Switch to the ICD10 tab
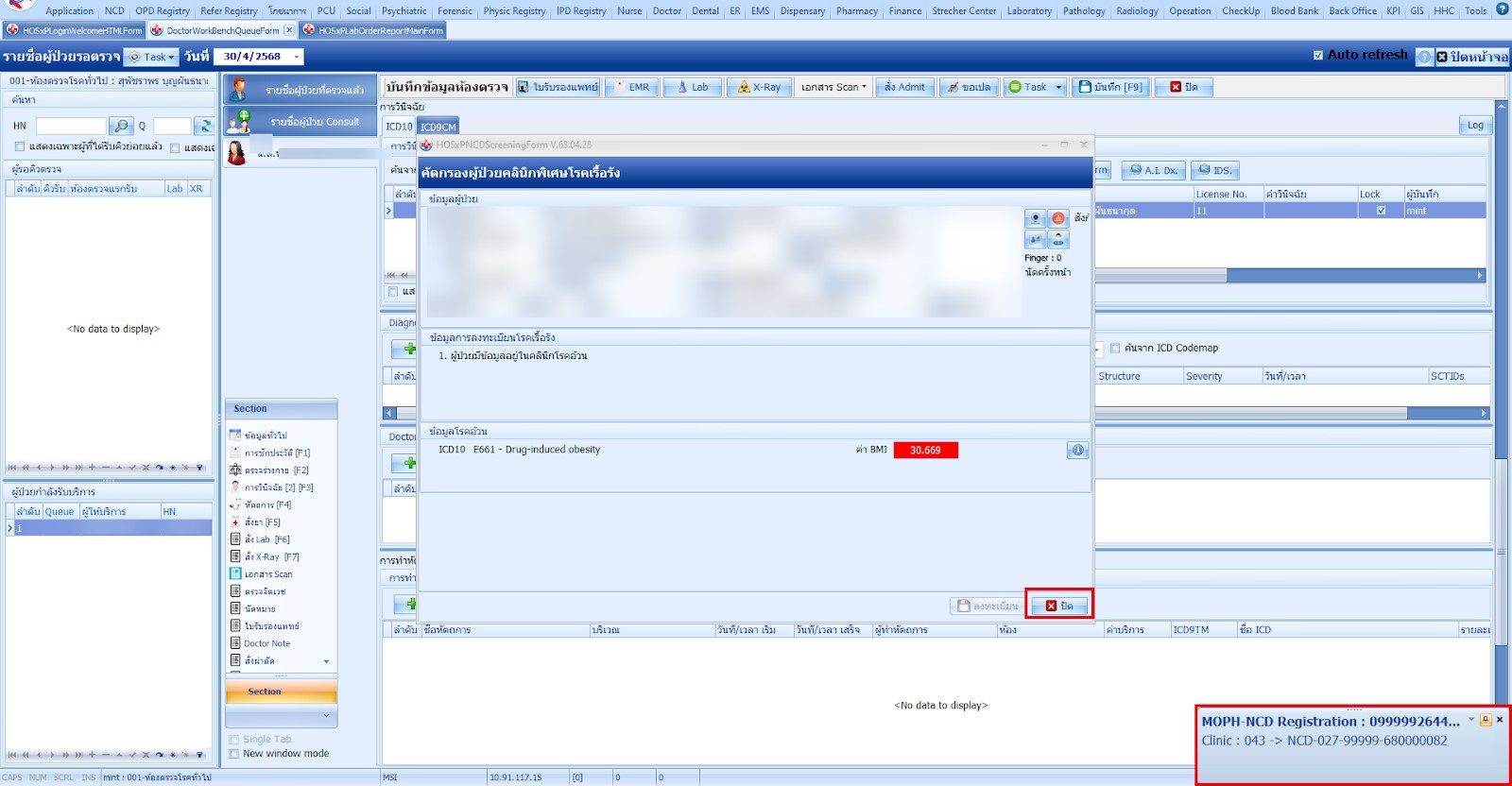 [x=399, y=126]
